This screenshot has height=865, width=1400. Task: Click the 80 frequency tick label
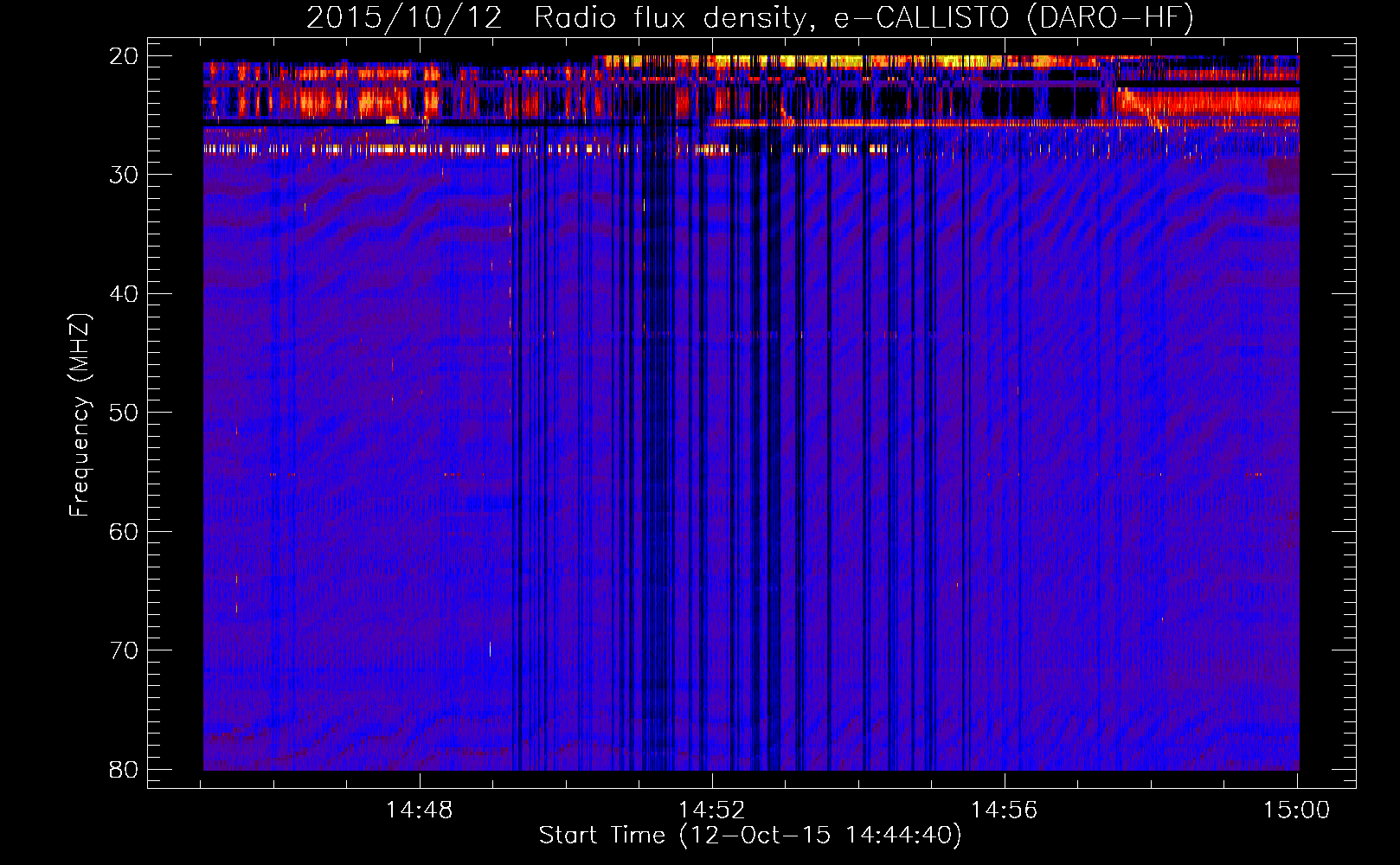(125, 769)
